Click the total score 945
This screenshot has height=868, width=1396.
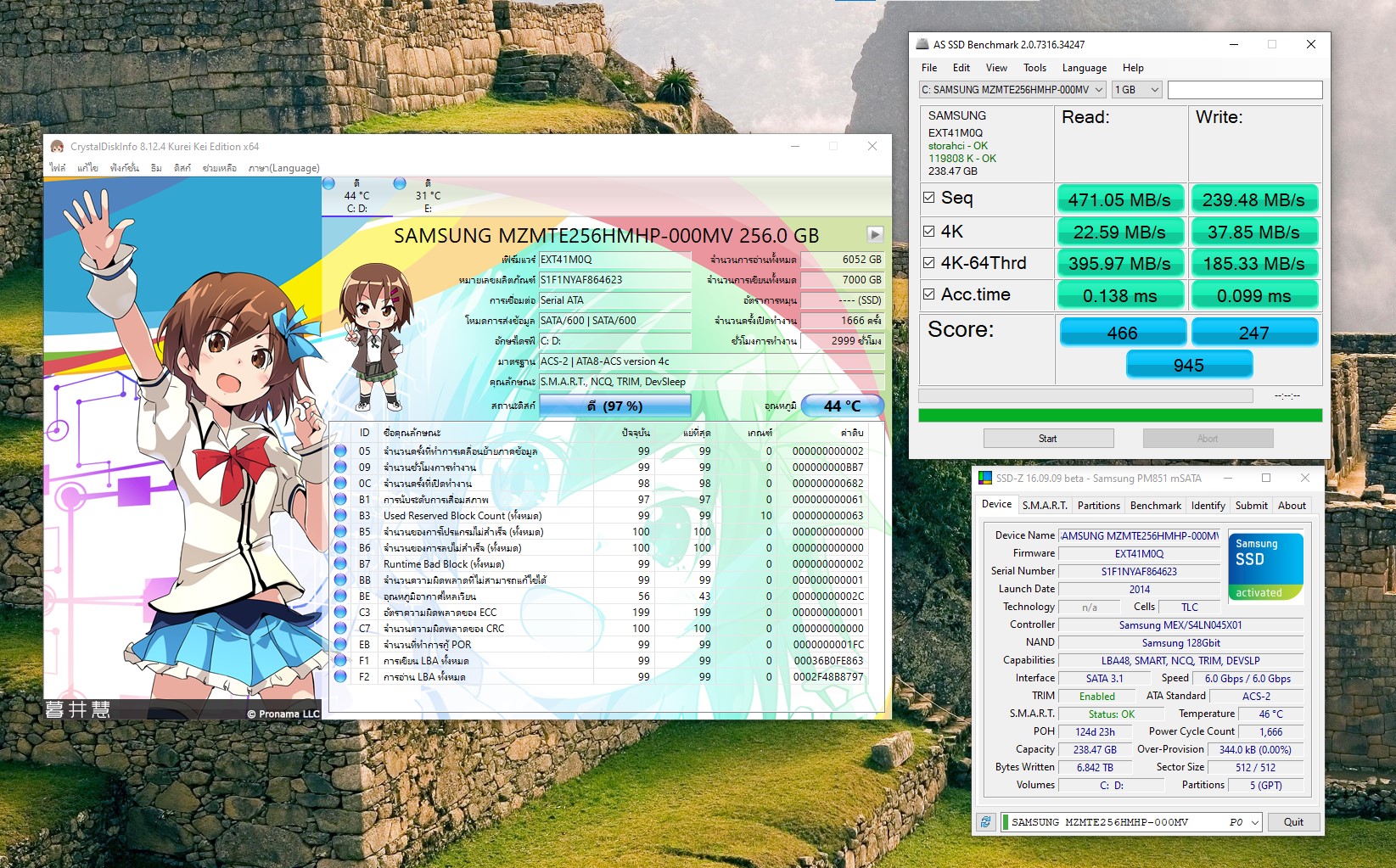point(1189,365)
